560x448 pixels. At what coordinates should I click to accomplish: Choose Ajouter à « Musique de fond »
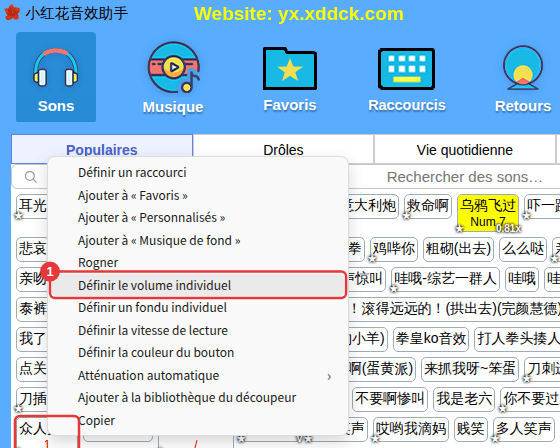[x=198, y=240]
